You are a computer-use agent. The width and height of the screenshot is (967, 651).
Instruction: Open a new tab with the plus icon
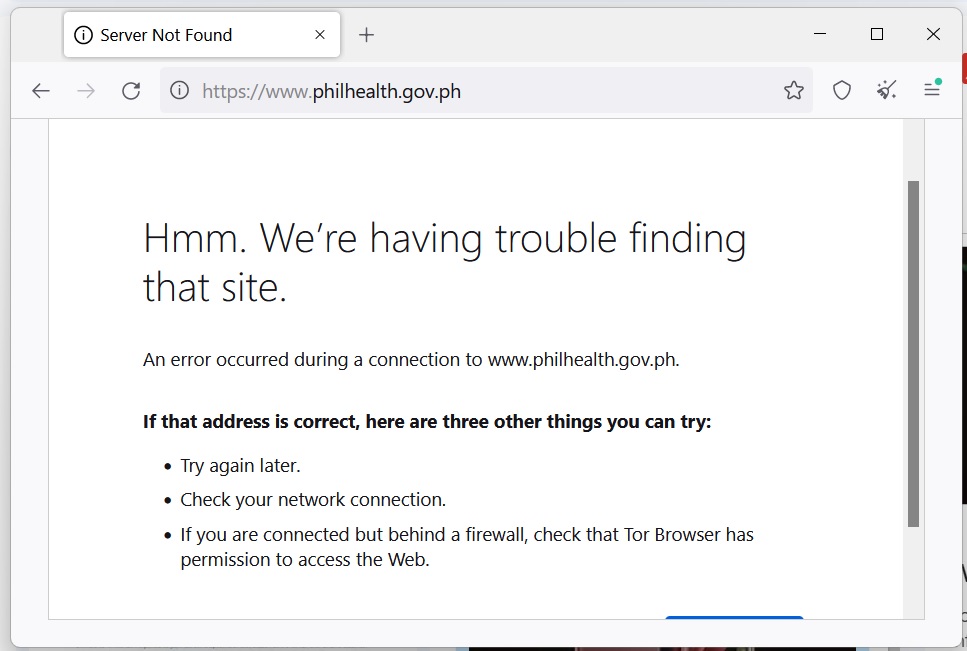(x=366, y=33)
